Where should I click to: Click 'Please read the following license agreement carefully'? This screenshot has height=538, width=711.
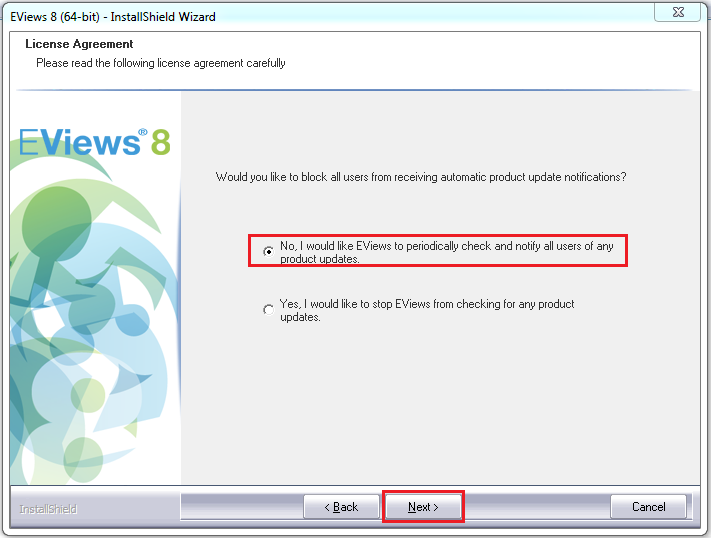(x=161, y=63)
